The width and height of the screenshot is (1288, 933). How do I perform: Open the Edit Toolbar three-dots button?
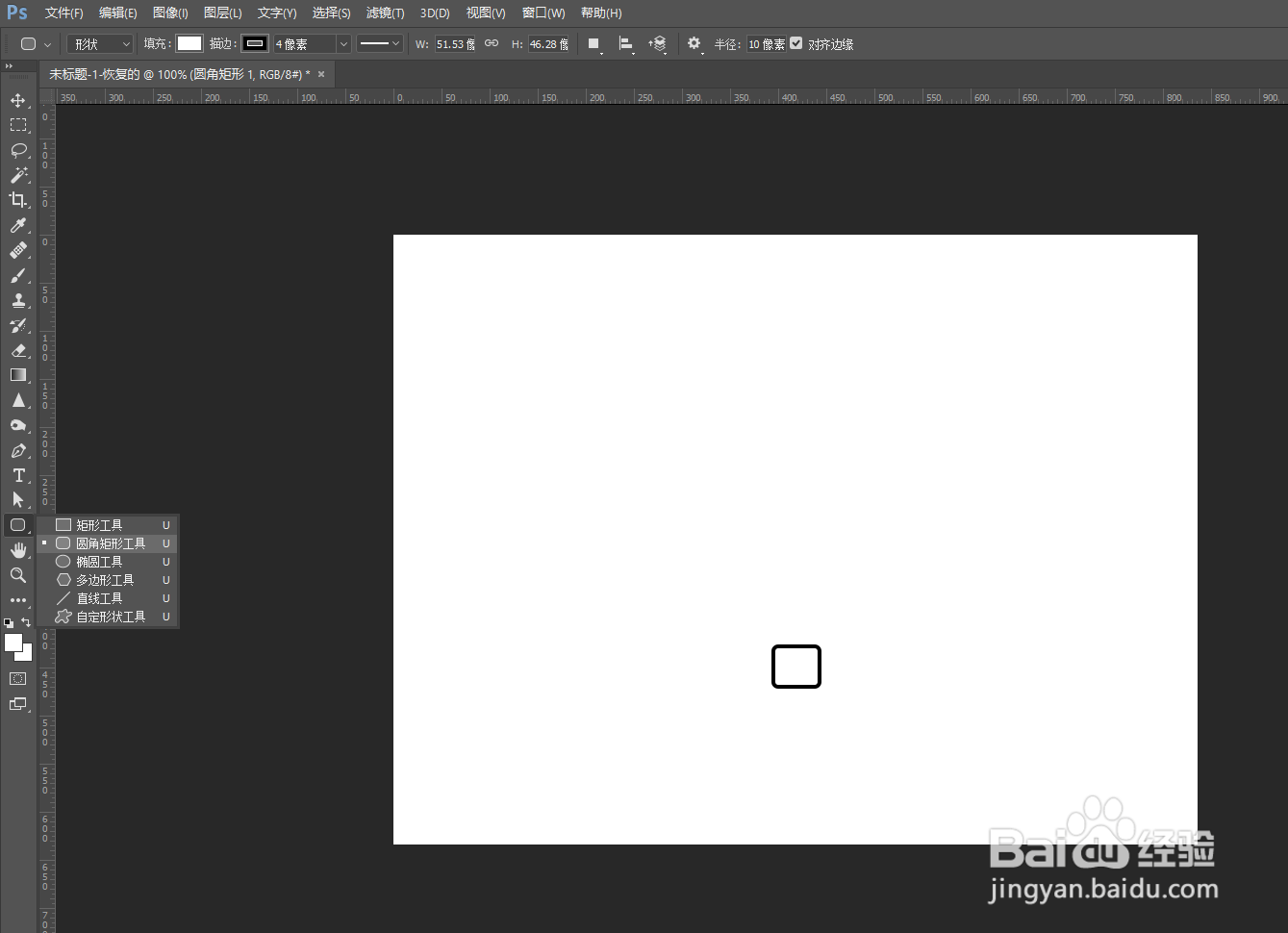click(18, 600)
